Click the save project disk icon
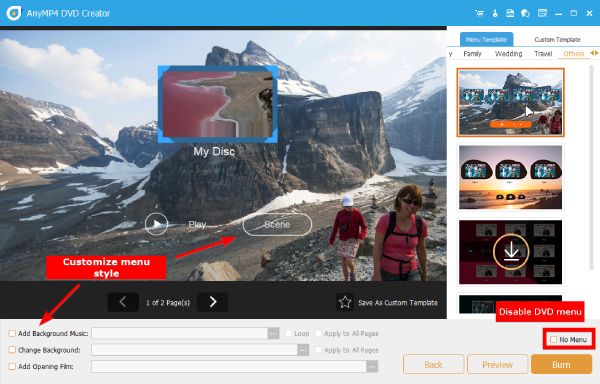Image resolution: width=600 pixels, height=384 pixels. tap(510, 13)
